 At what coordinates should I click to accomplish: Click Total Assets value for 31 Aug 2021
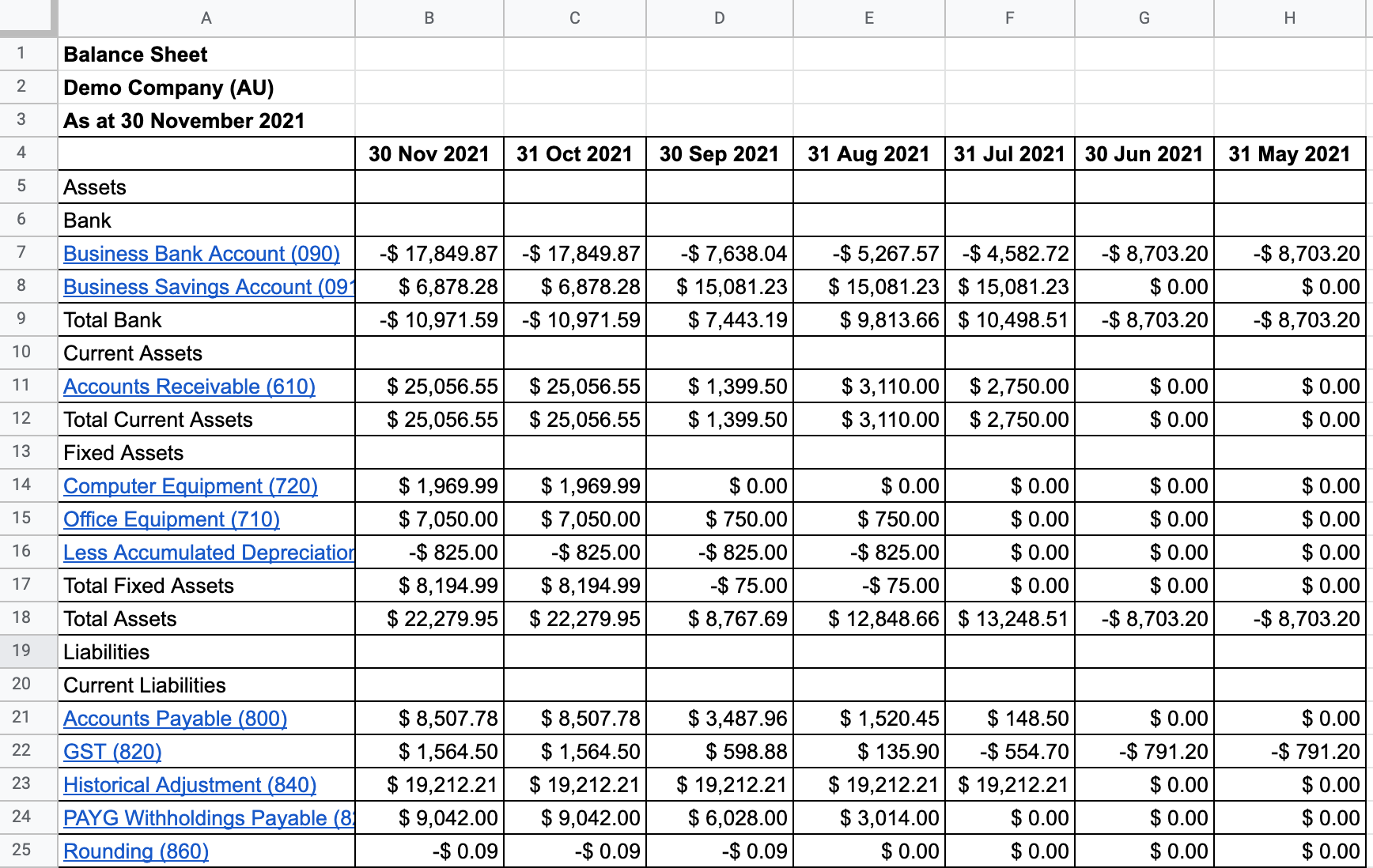point(868,619)
